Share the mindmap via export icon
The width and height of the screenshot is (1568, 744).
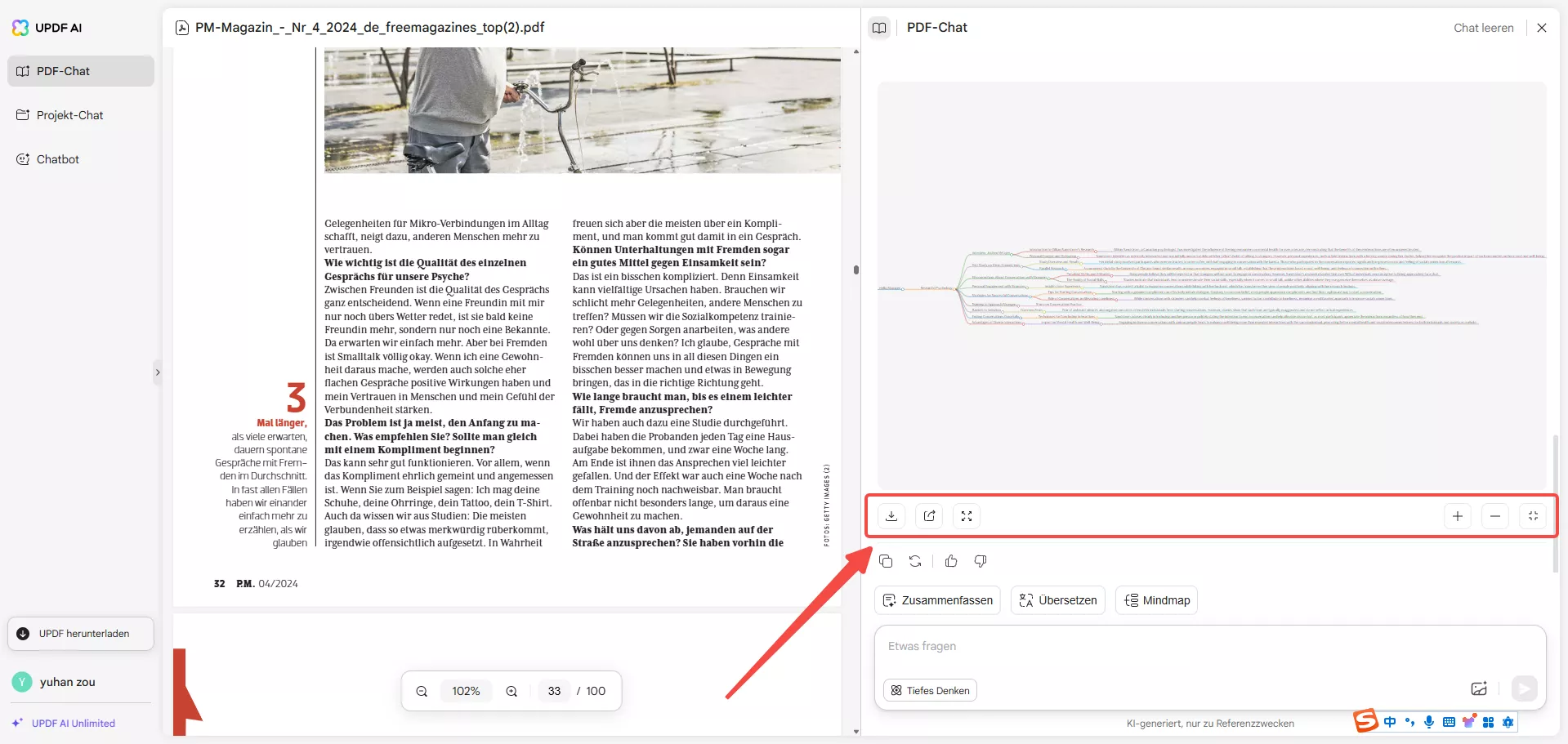(x=929, y=516)
